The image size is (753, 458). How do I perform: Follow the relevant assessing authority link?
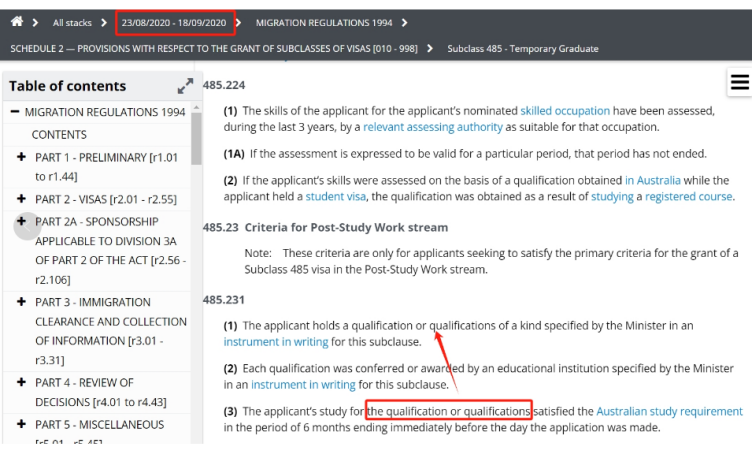(432, 127)
